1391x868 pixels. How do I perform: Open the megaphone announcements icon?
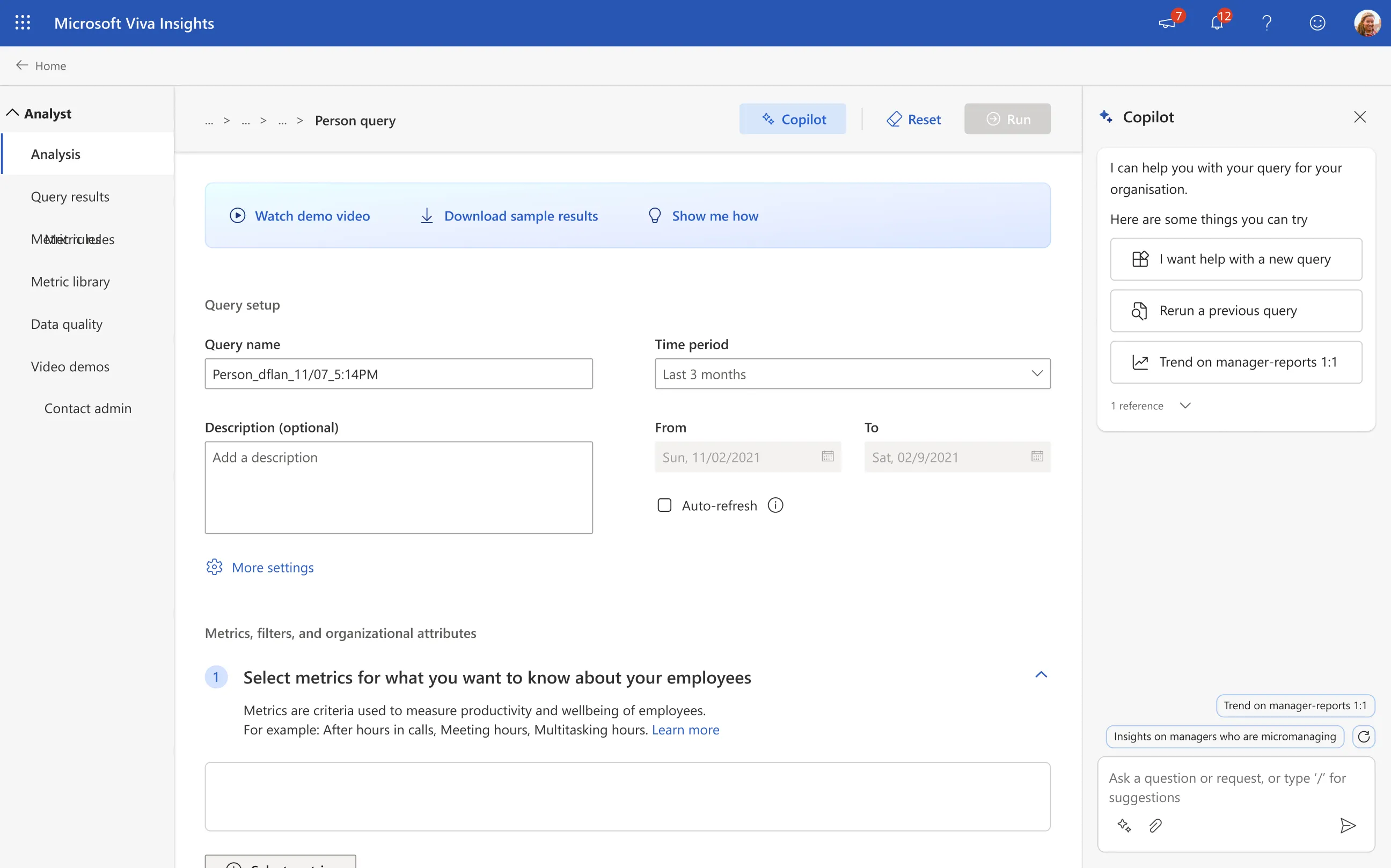1167,23
